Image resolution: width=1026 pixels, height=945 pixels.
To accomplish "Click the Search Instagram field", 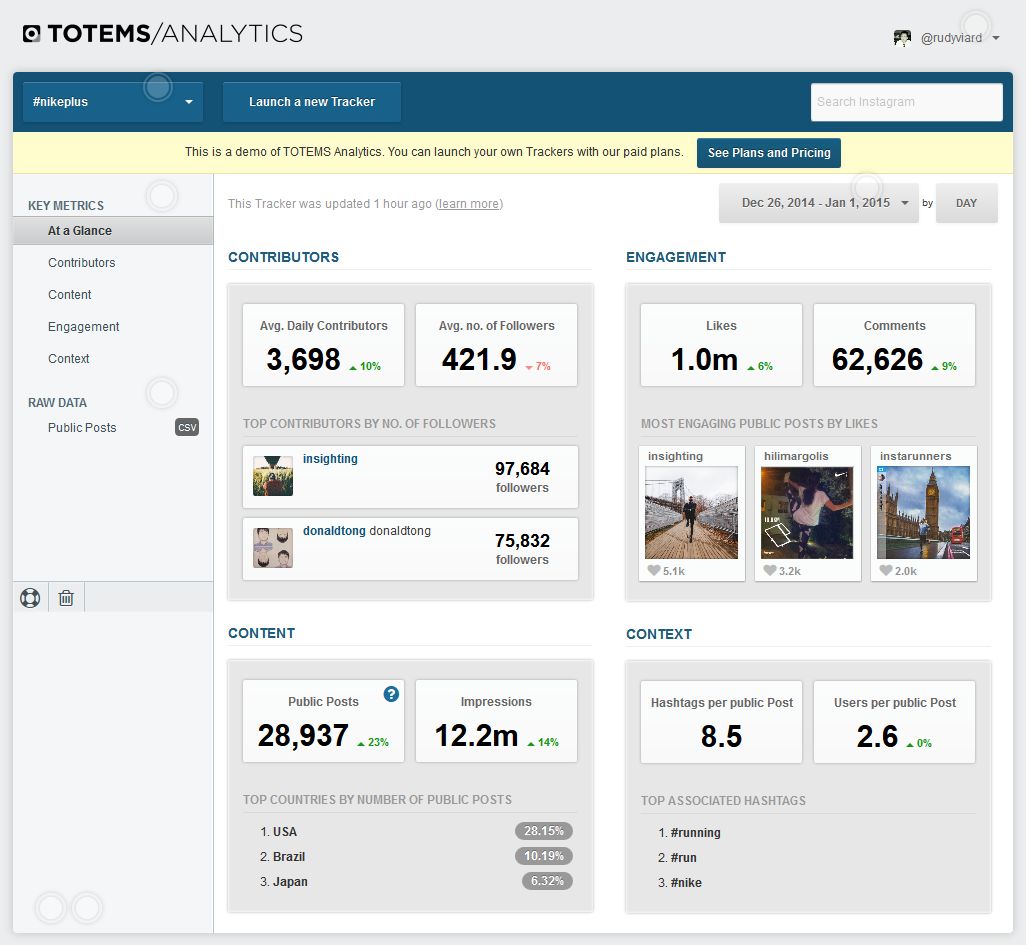I will [906, 101].
